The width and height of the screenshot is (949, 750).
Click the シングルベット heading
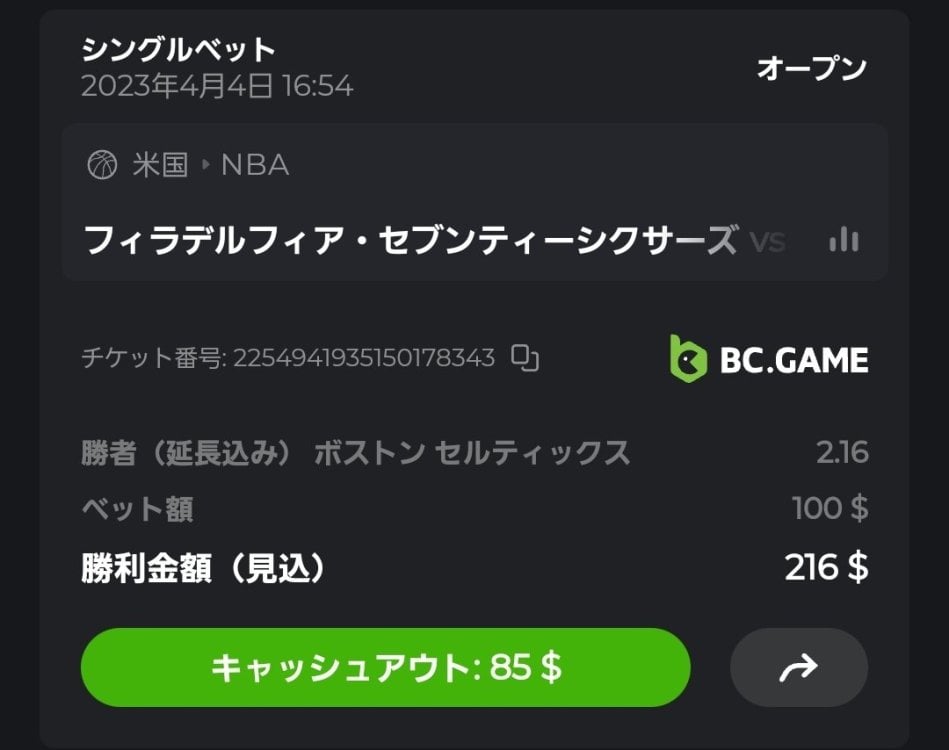click(x=178, y=48)
